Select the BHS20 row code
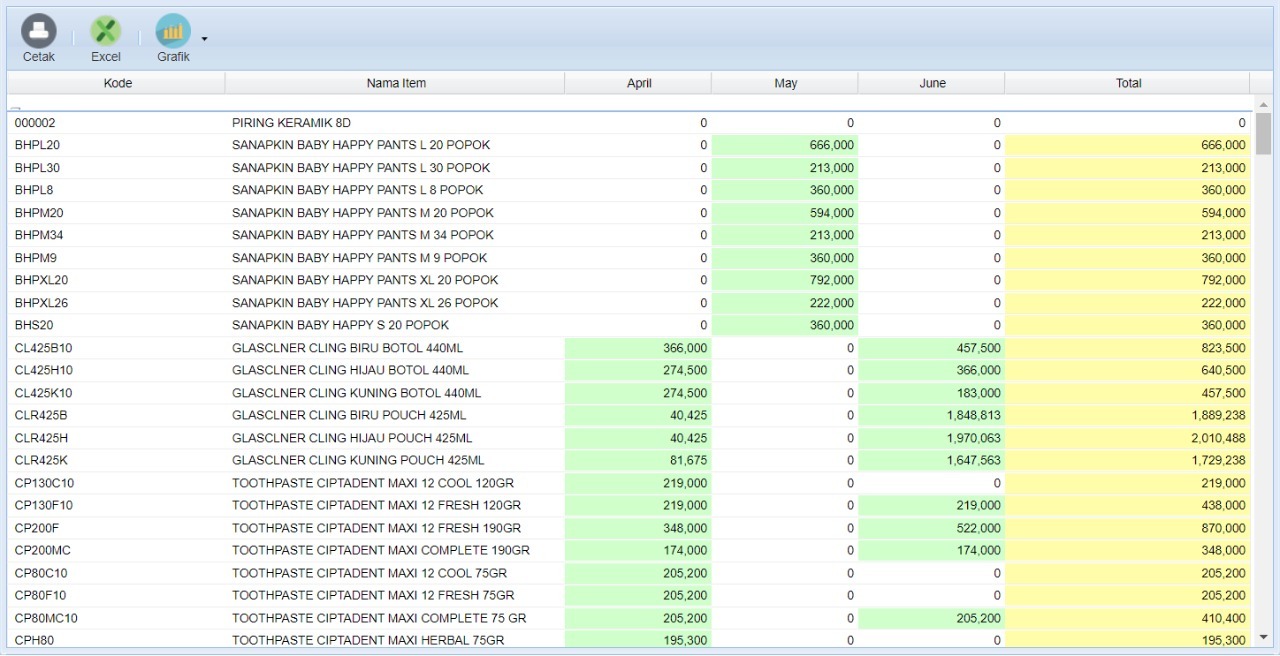The height and width of the screenshot is (656, 1280). pos(34,325)
